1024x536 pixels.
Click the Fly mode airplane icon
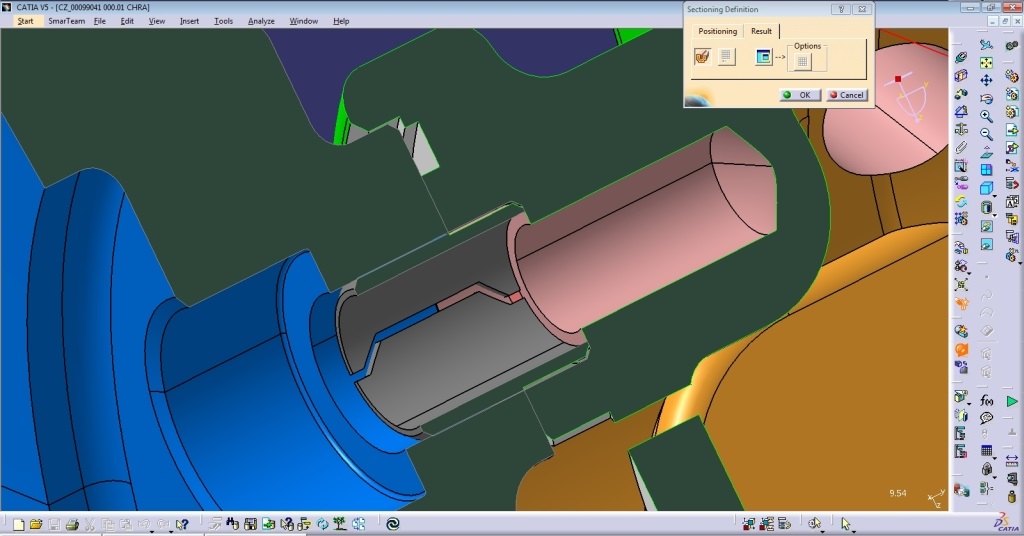point(986,45)
